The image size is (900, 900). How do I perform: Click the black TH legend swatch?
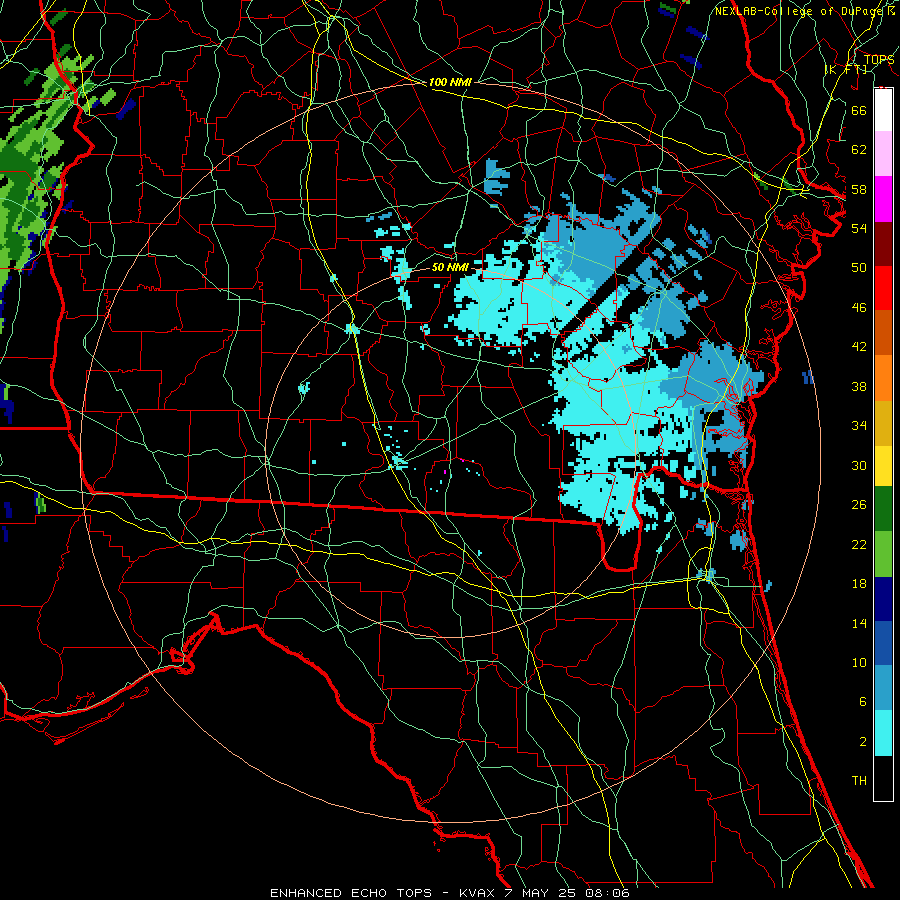[x=883, y=778]
